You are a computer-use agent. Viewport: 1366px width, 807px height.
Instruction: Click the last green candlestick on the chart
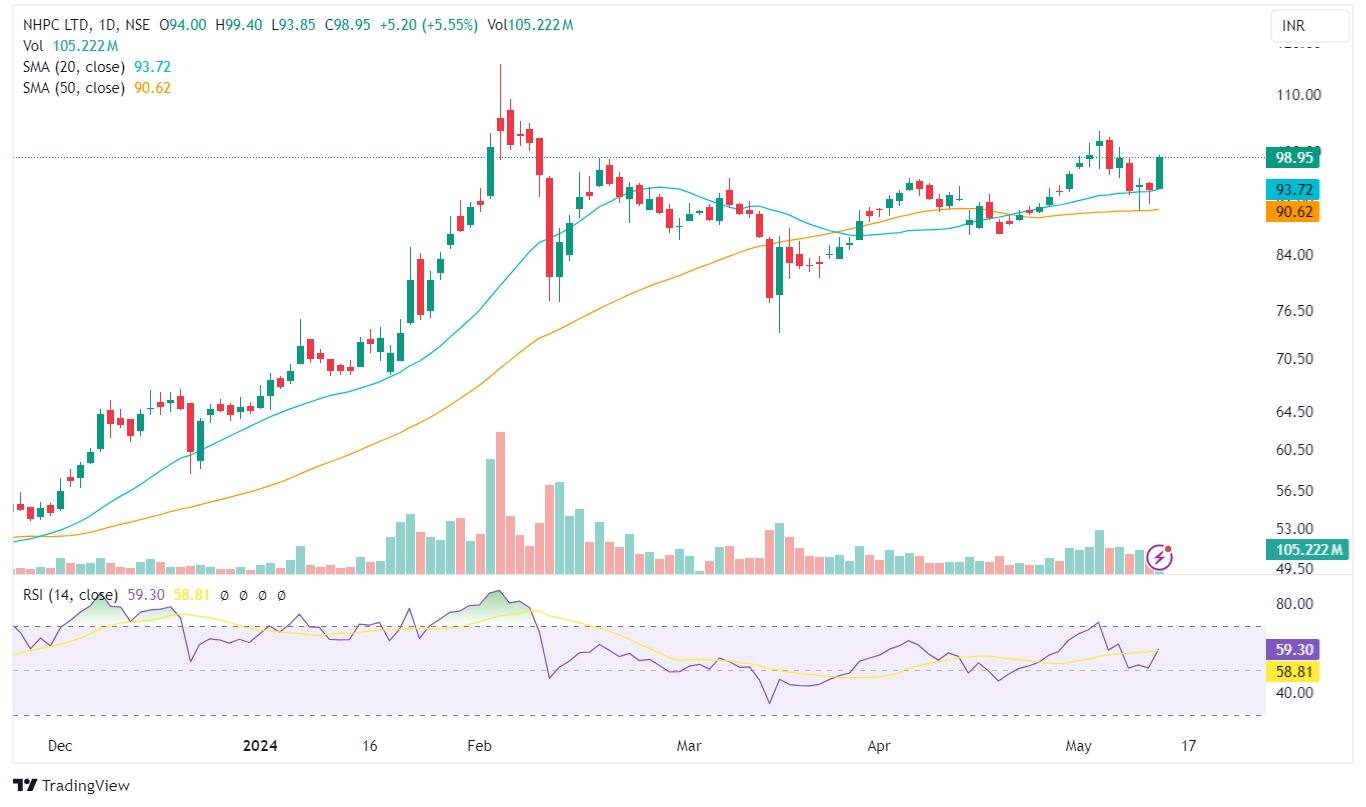pos(1160,172)
